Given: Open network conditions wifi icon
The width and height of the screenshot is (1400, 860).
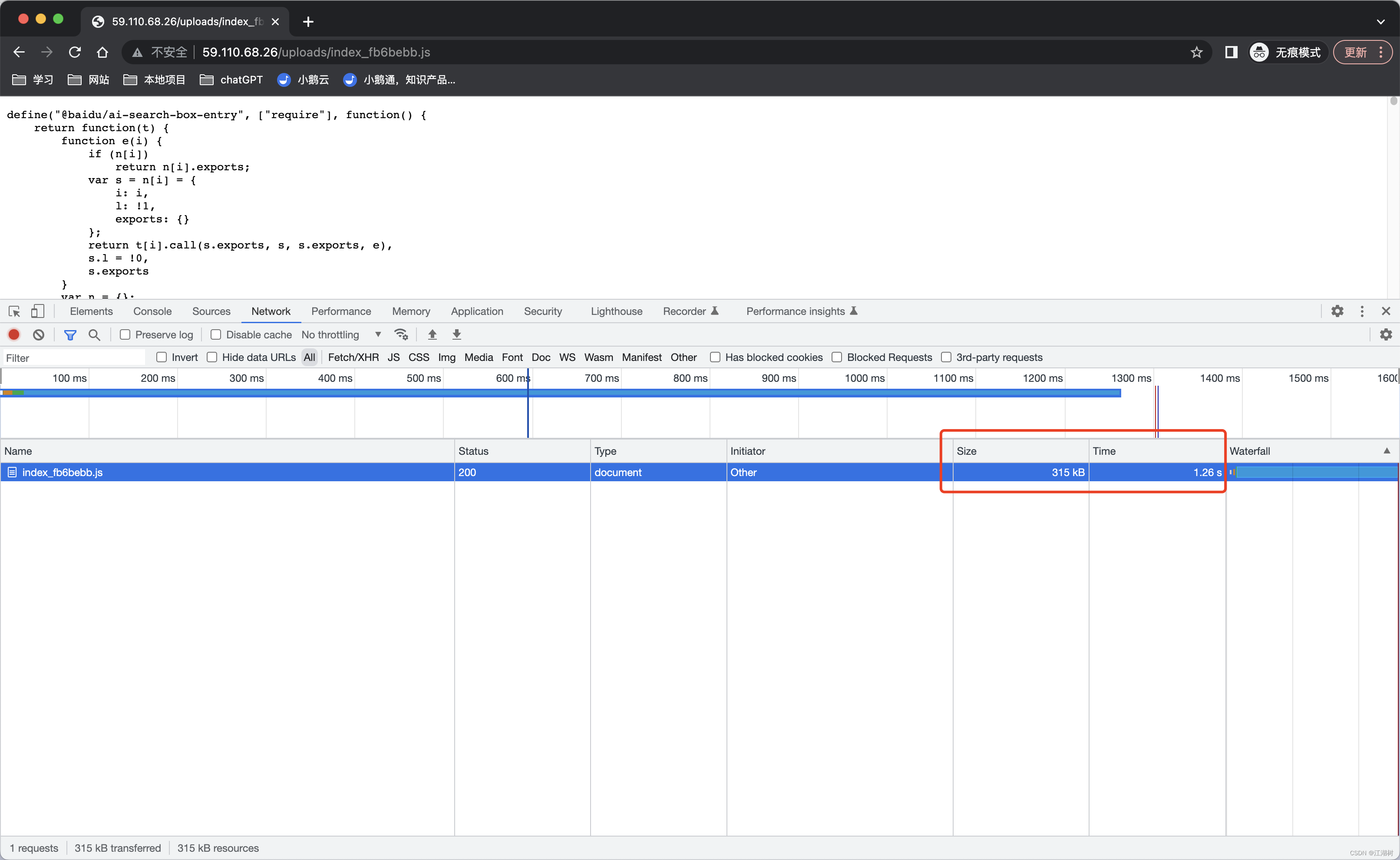Looking at the screenshot, I should 401,334.
